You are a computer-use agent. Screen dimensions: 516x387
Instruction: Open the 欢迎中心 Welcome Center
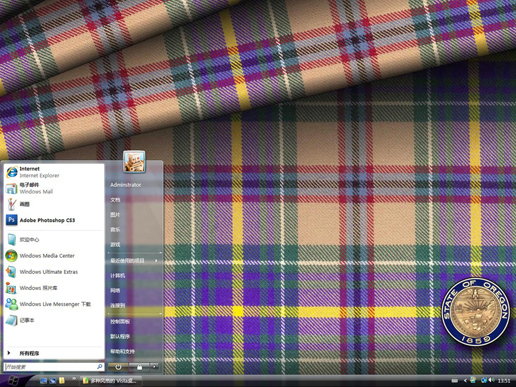coord(54,240)
